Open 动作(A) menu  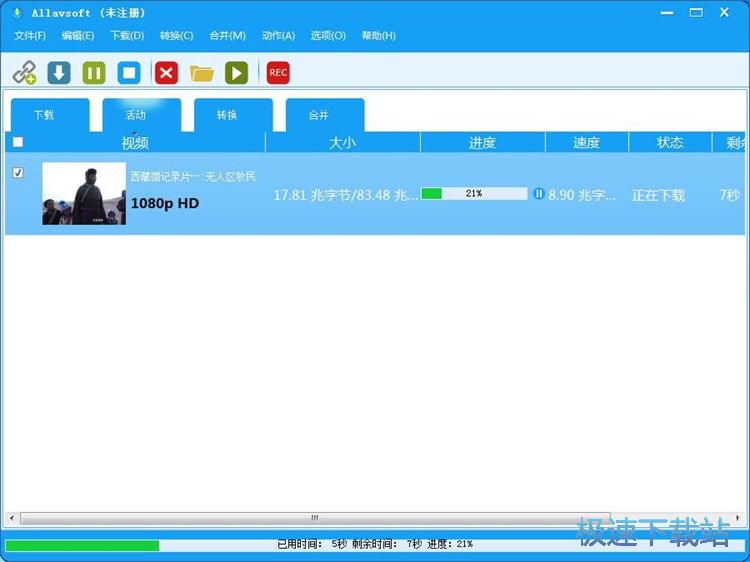coord(278,36)
